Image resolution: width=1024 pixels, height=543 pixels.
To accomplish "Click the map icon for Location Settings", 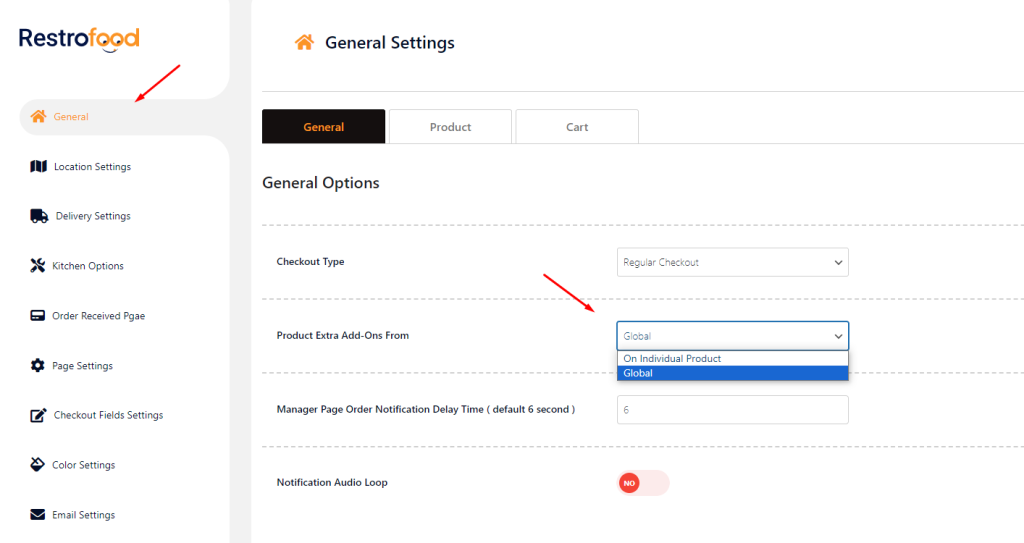I will pyautogui.click(x=39, y=166).
